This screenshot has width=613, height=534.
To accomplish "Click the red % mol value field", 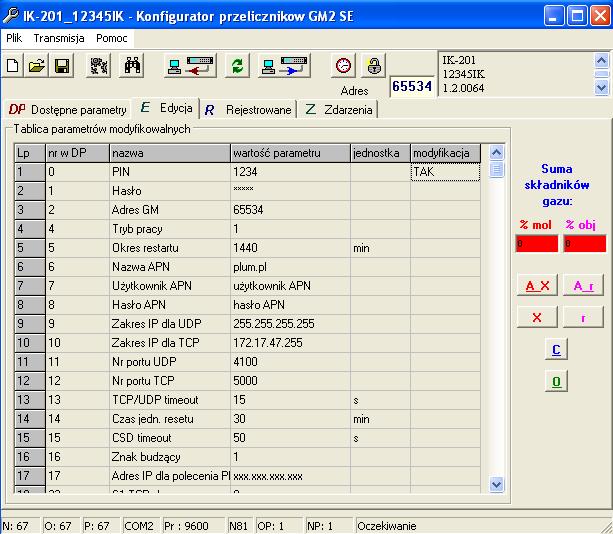I will [x=537, y=244].
